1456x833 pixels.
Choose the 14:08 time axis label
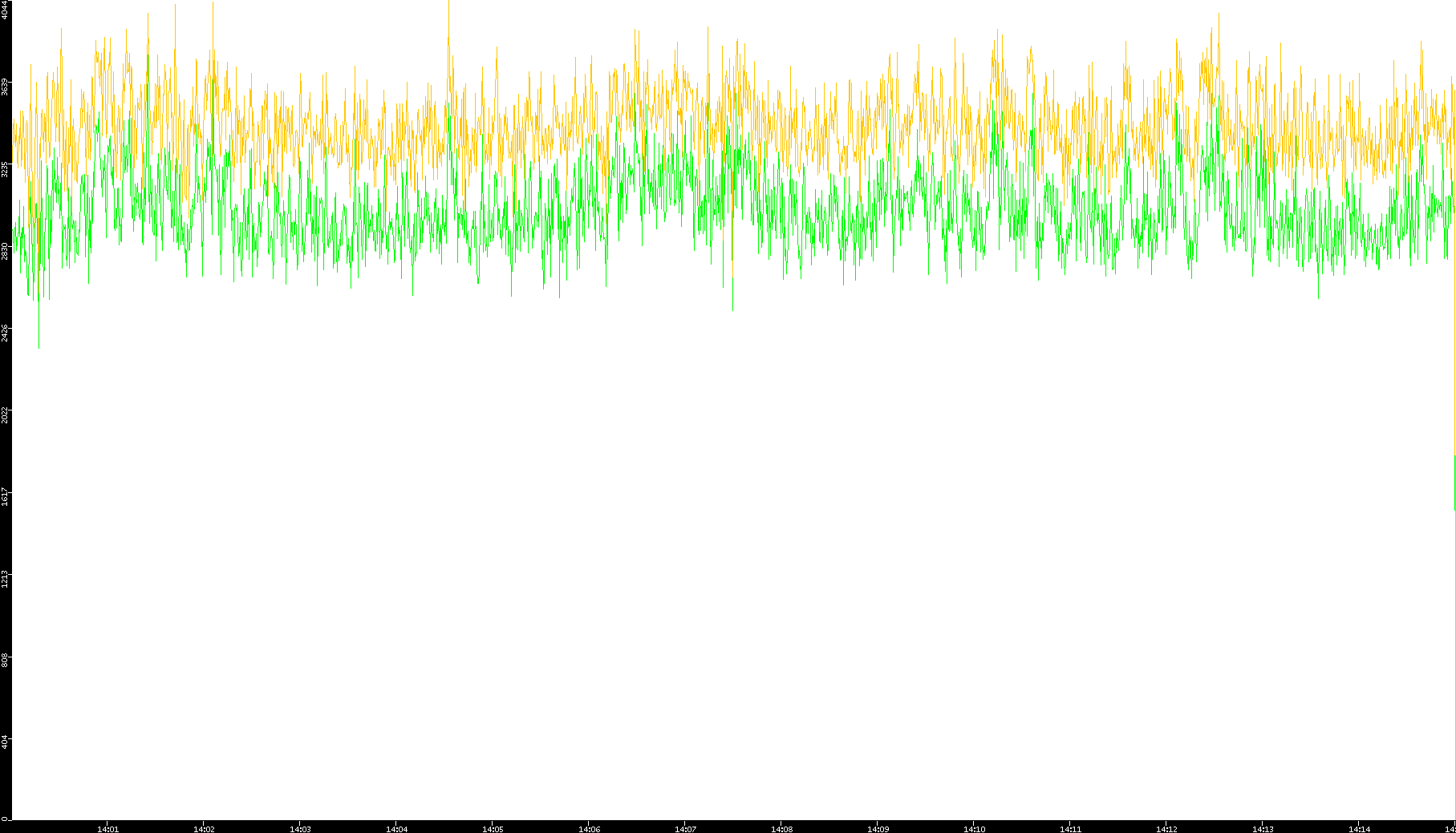click(x=781, y=829)
